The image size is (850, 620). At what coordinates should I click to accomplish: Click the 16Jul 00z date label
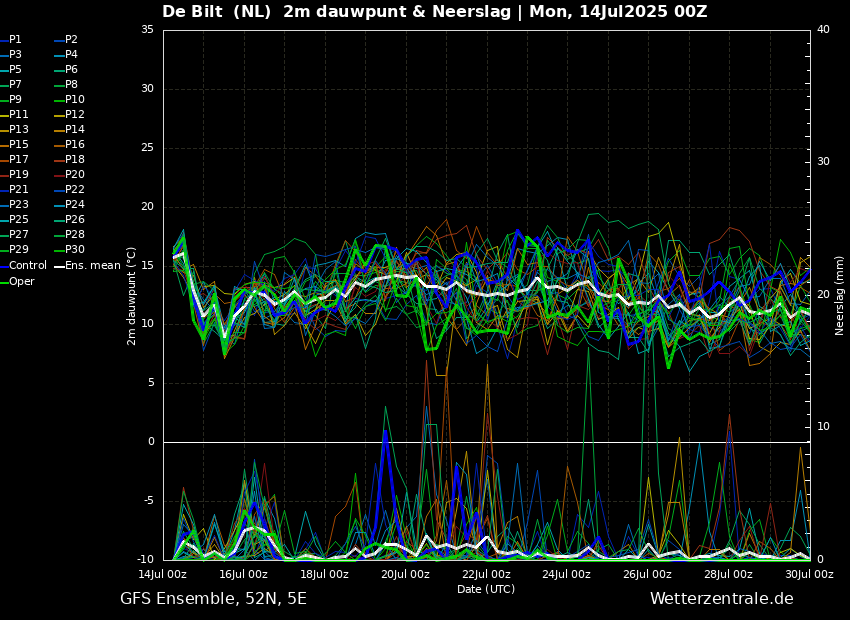[243, 574]
